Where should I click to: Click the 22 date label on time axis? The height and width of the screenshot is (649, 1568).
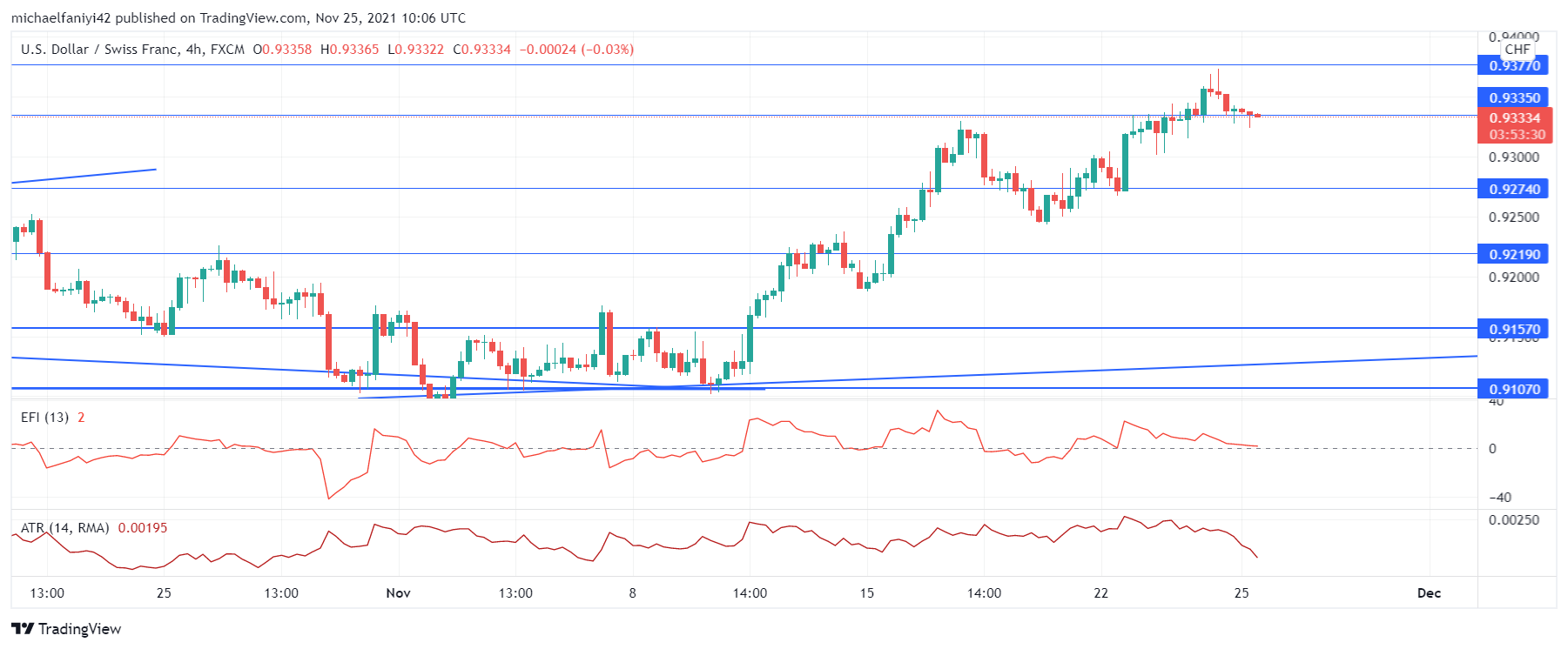click(x=1101, y=593)
